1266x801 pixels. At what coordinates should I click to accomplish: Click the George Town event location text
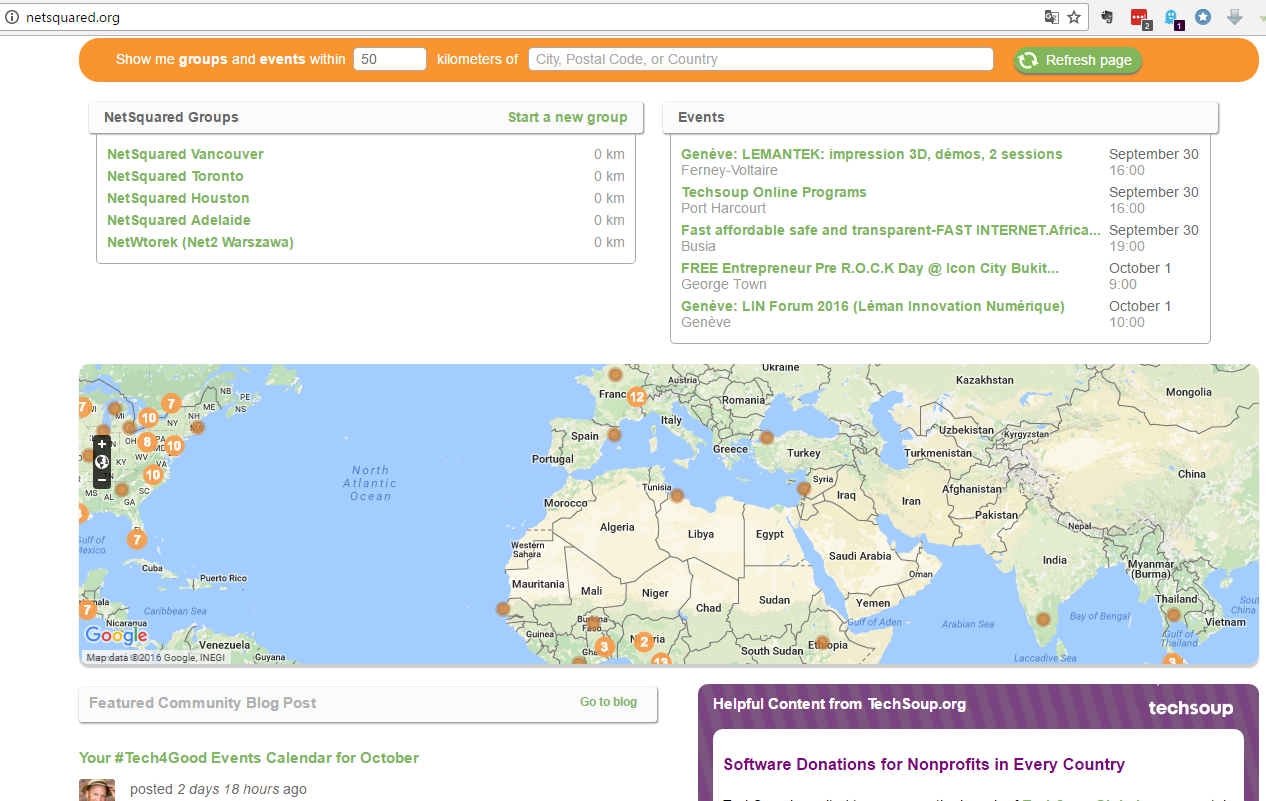(x=724, y=284)
